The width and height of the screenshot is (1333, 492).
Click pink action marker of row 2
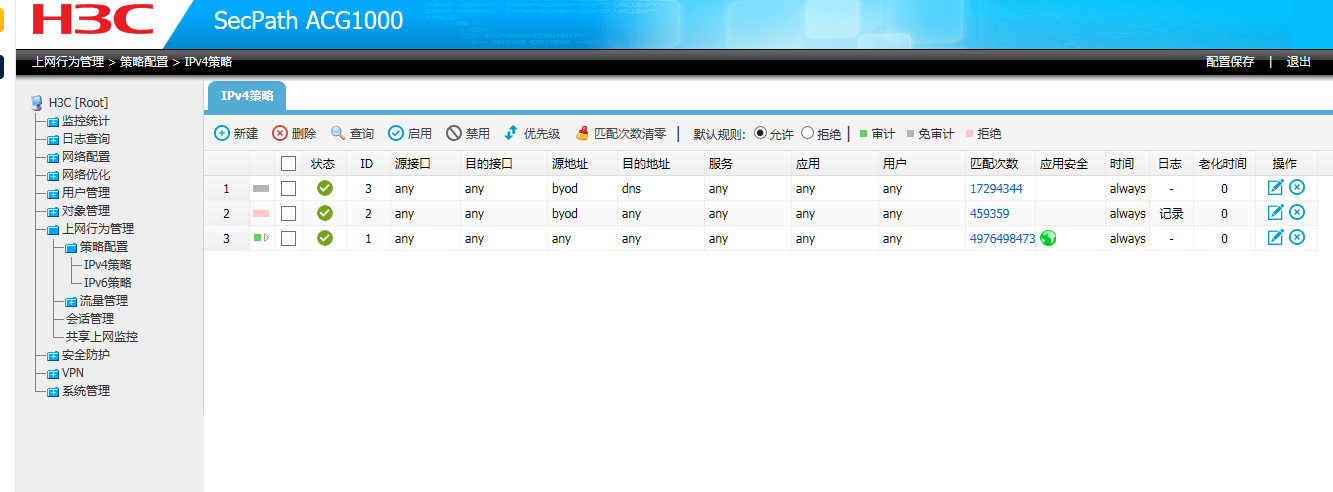tap(261, 213)
